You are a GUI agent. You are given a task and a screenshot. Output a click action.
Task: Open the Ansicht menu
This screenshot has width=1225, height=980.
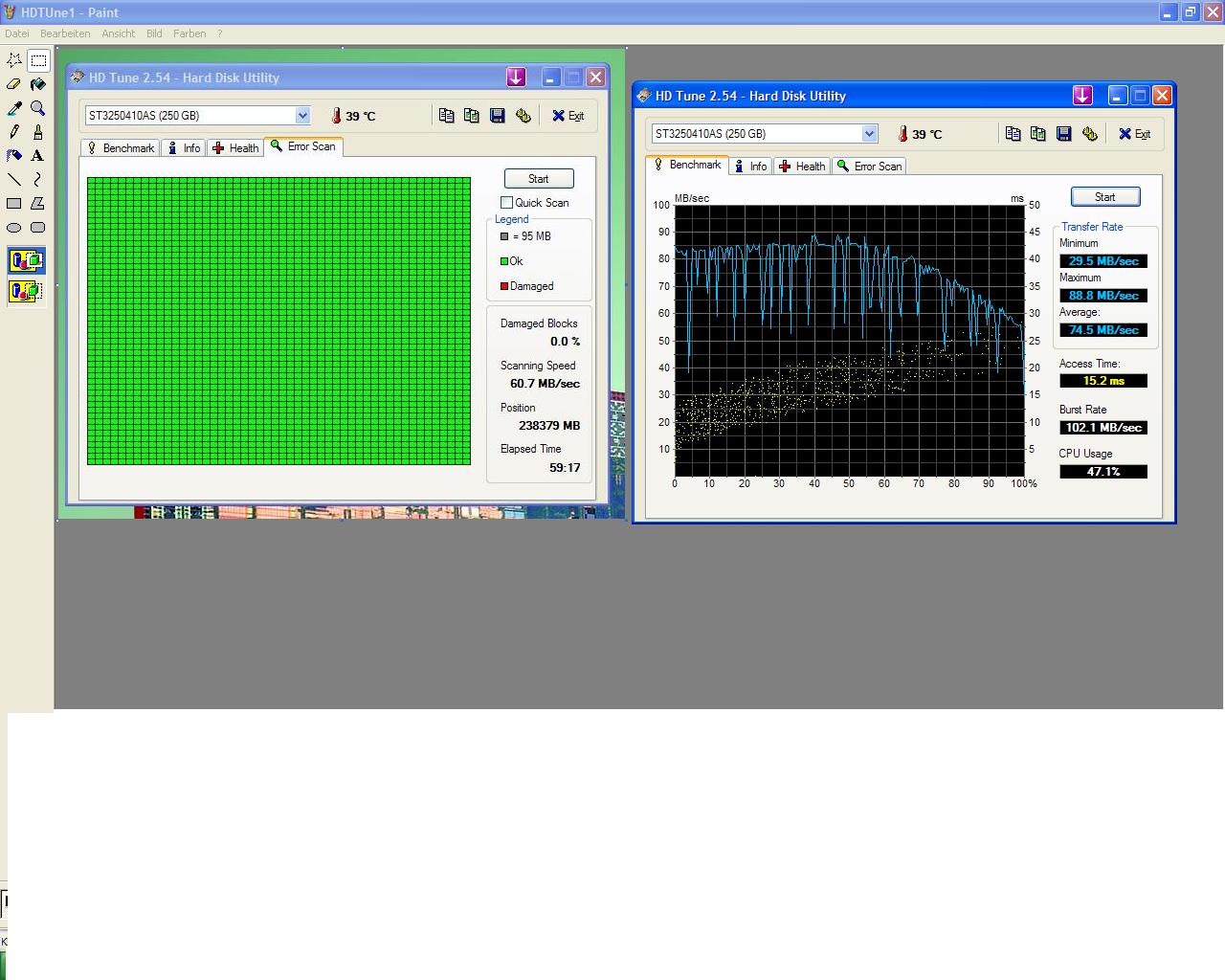[119, 33]
